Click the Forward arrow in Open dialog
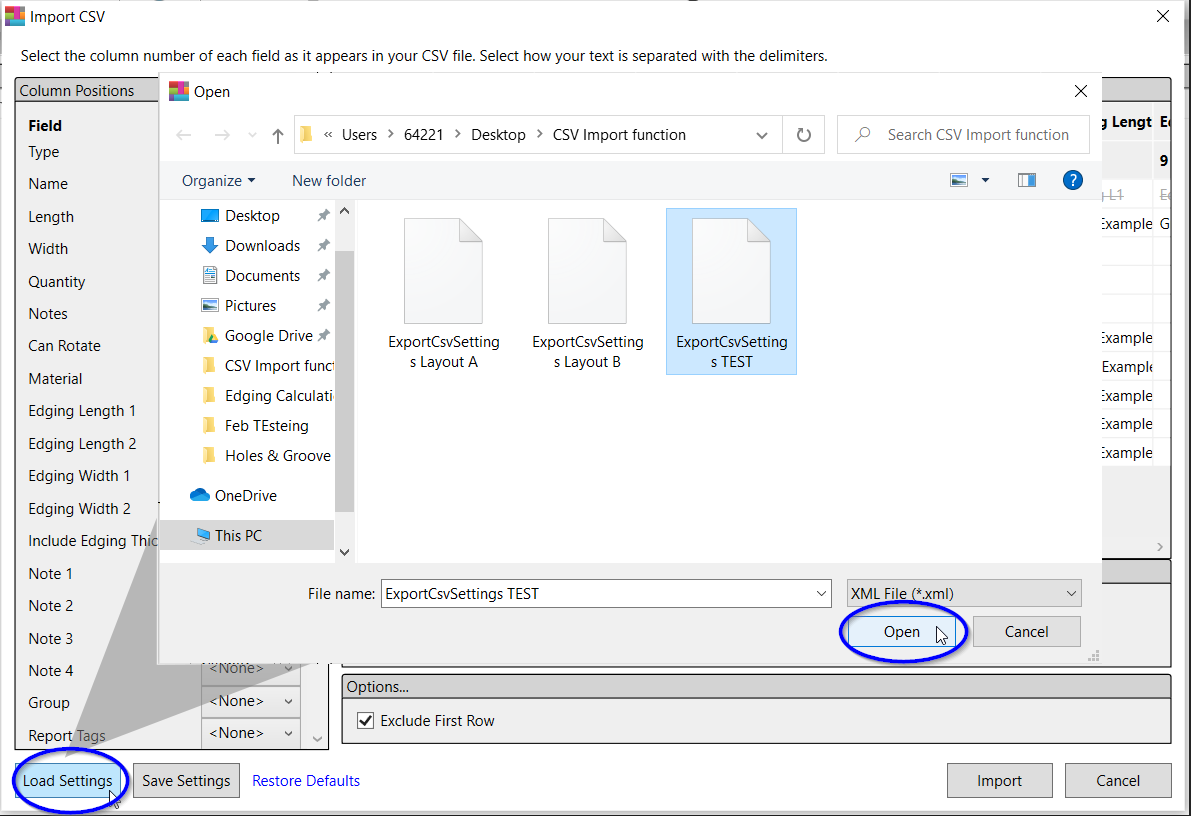Image resolution: width=1191 pixels, height=816 pixels. click(222, 135)
